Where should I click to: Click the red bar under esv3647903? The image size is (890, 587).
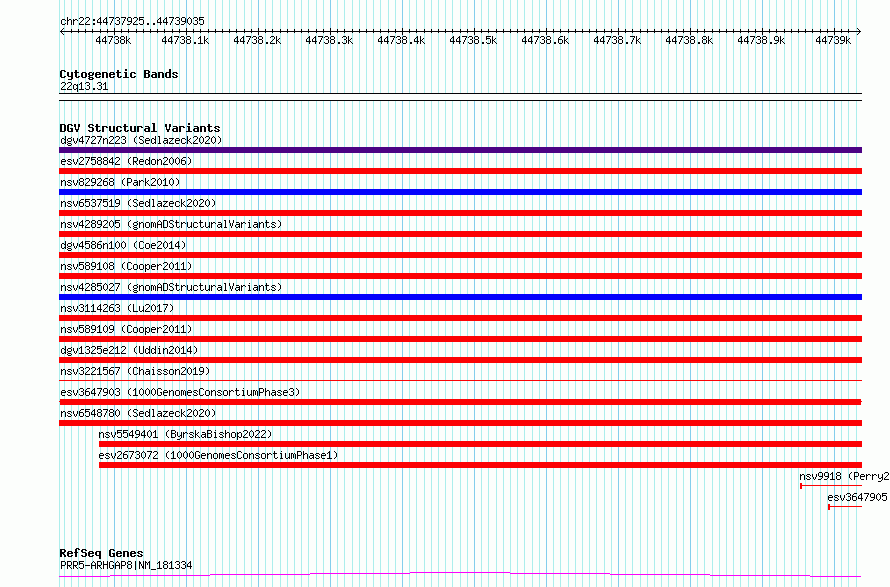coord(460,402)
